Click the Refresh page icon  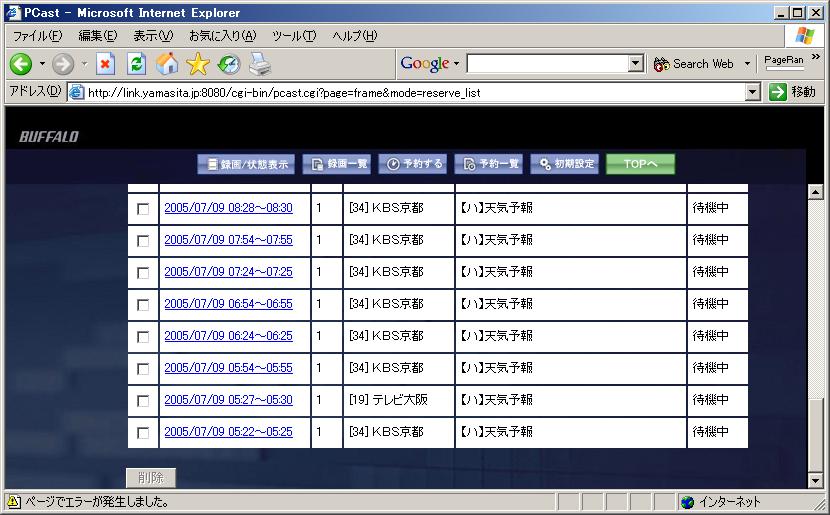point(137,64)
